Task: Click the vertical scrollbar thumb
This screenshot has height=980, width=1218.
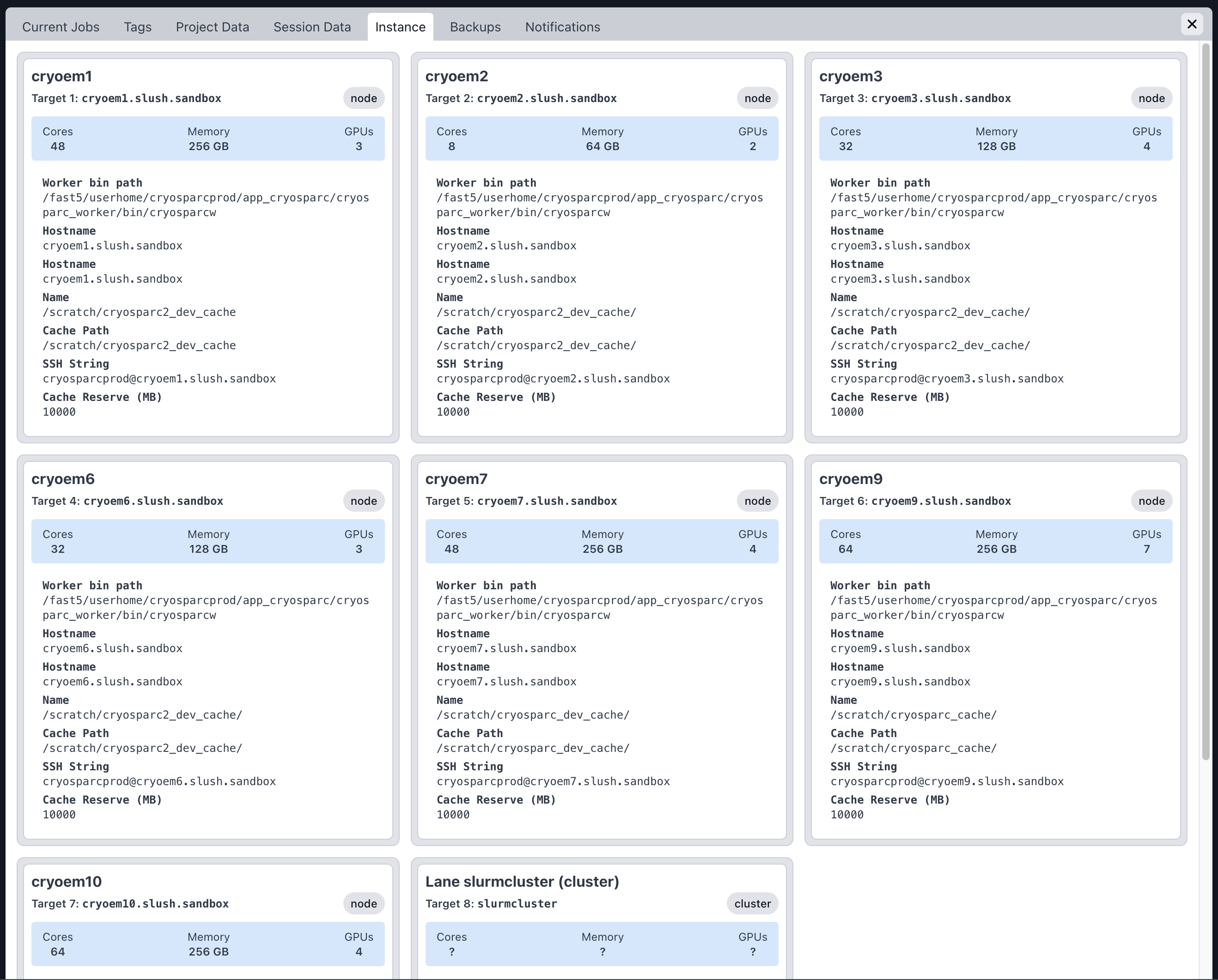Action: point(1205,401)
